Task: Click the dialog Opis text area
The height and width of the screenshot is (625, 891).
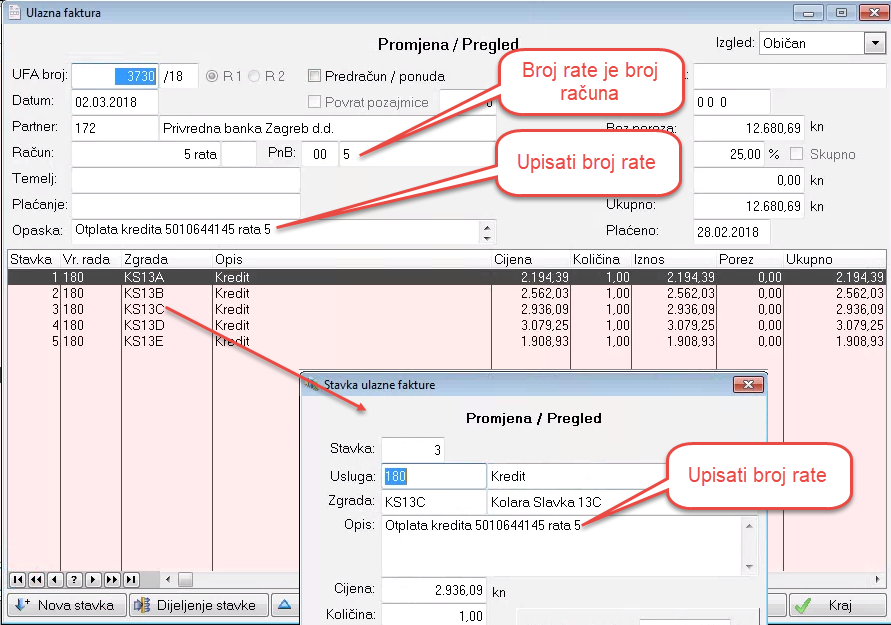Action: click(561, 546)
